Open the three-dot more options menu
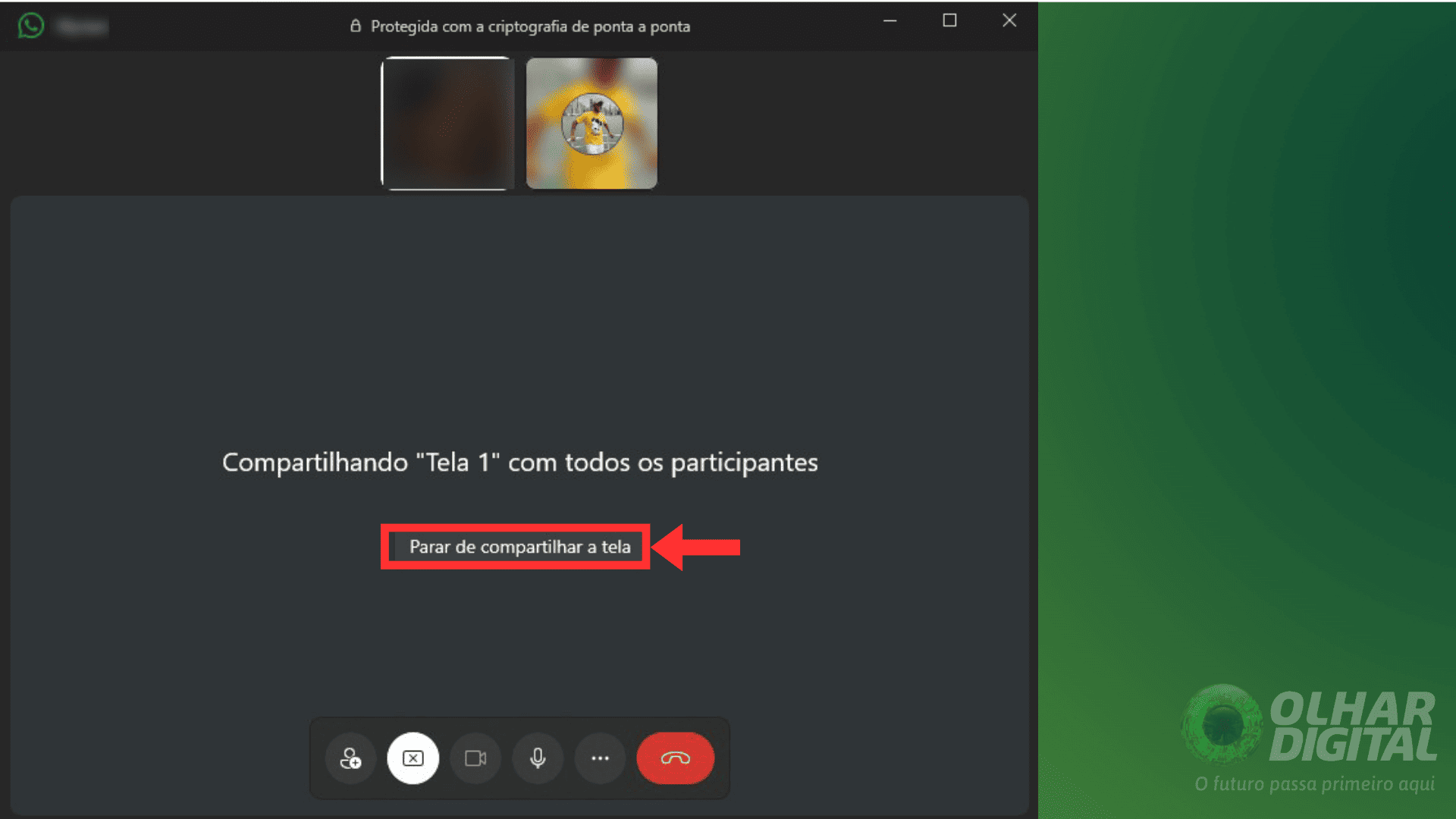 pos(600,758)
